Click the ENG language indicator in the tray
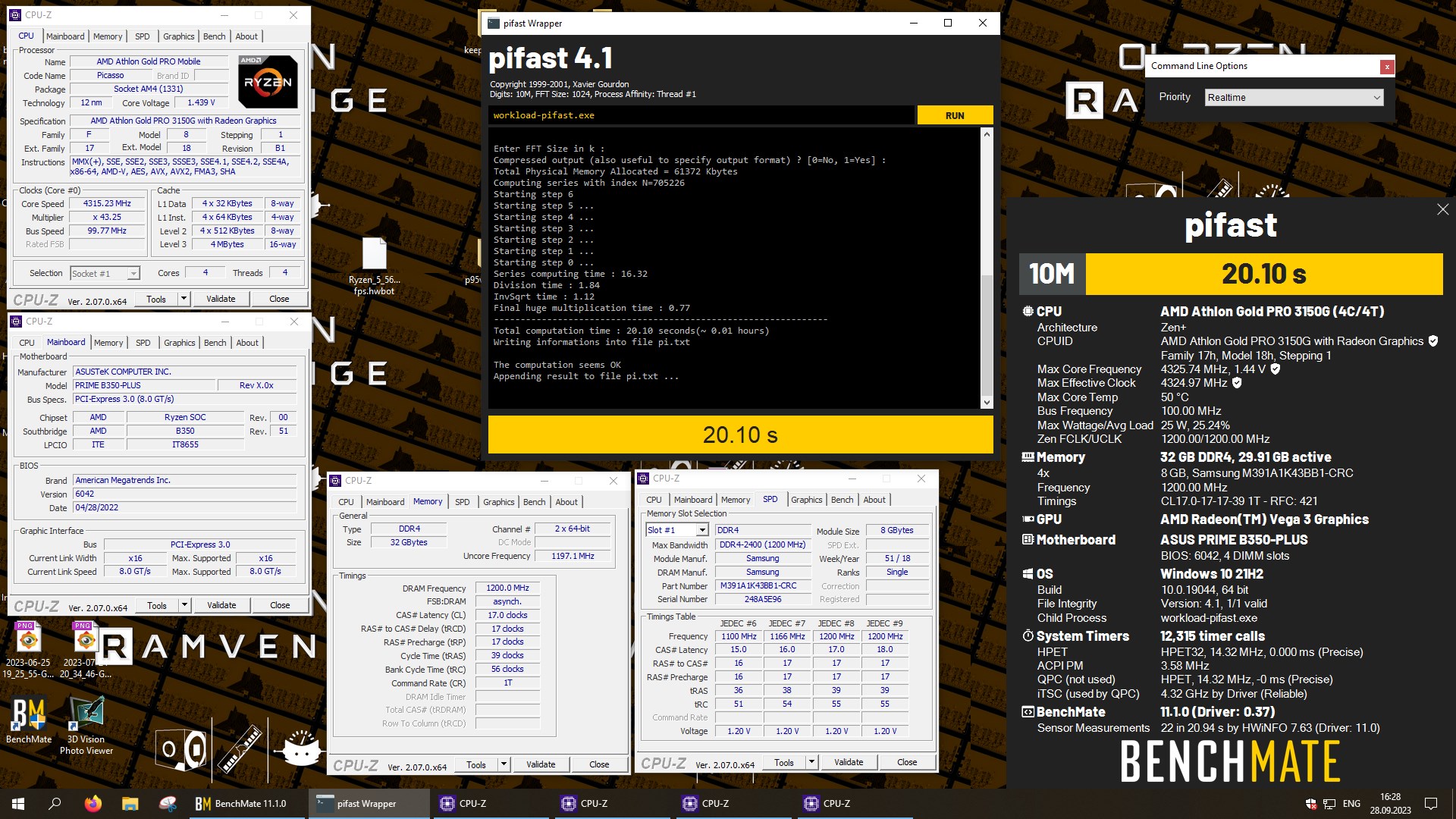The image size is (1456, 819). point(1351,804)
